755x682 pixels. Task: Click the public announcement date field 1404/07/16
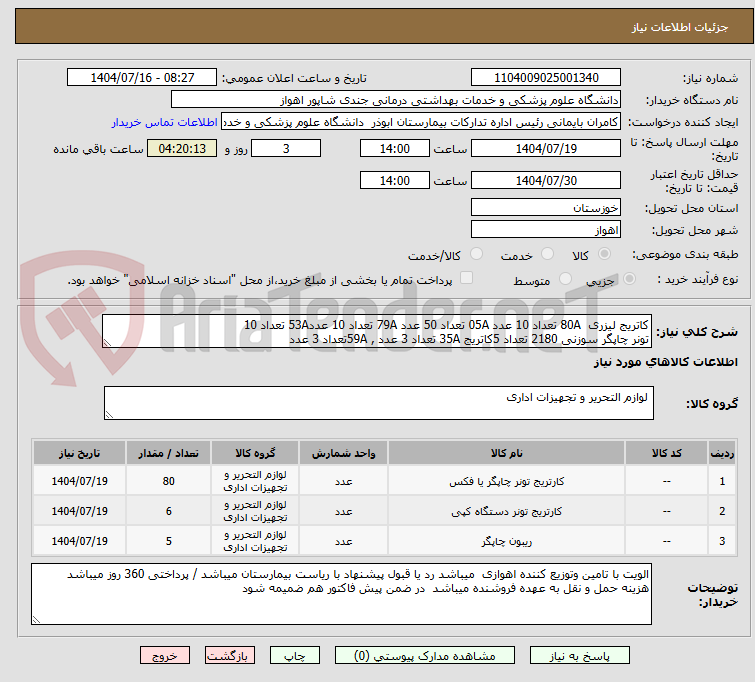tap(142, 78)
